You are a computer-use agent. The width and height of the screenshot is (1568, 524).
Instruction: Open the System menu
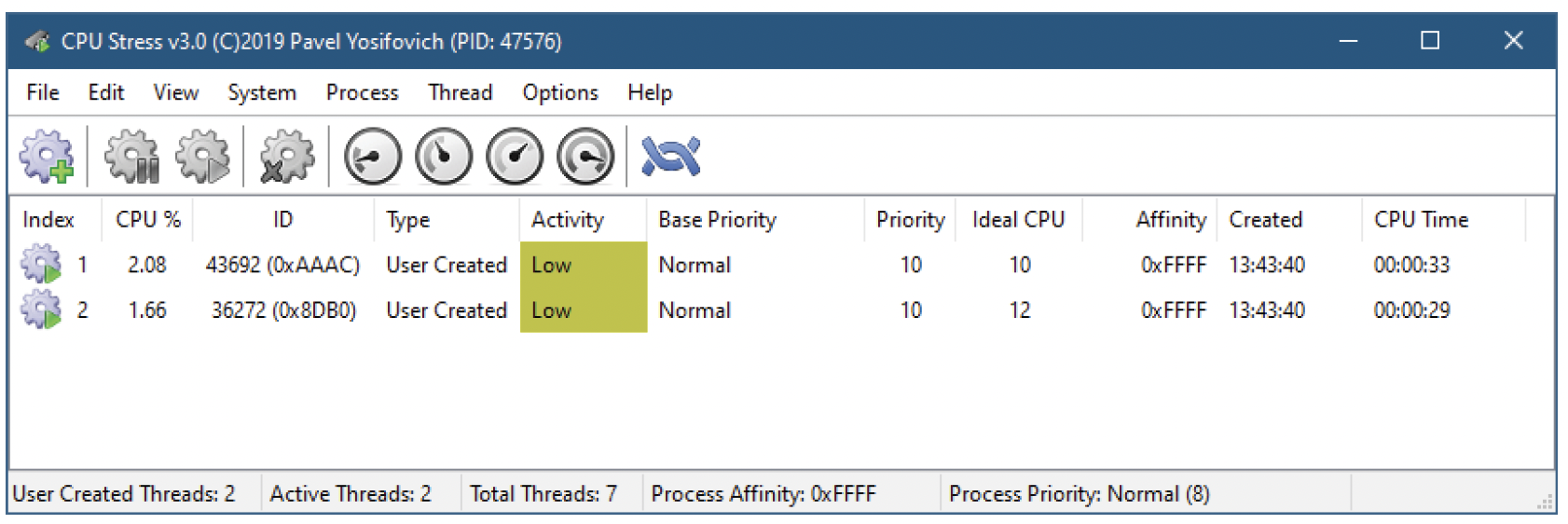pos(262,92)
